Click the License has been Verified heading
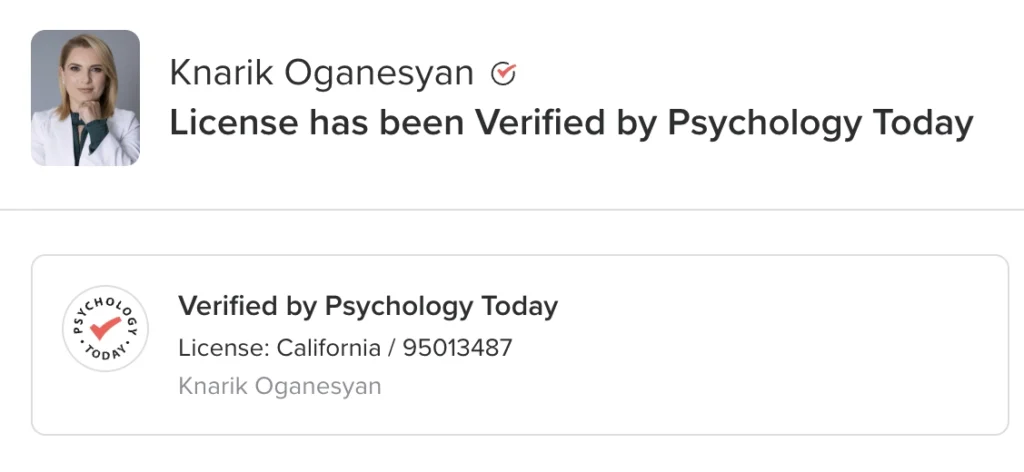The image size is (1024, 472). (x=571, y=123)
